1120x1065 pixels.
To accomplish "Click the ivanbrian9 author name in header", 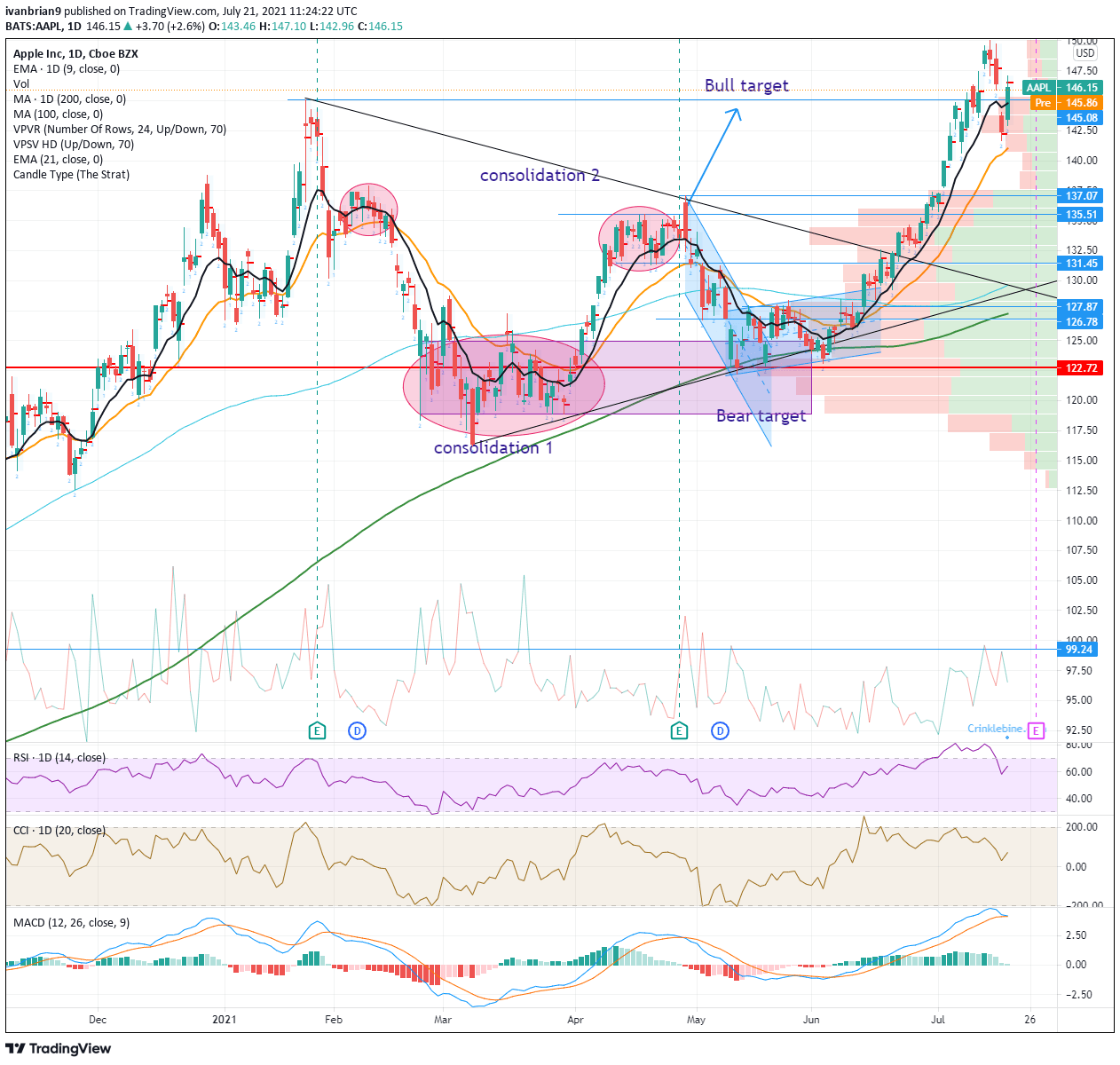I will tap(33, 12).
